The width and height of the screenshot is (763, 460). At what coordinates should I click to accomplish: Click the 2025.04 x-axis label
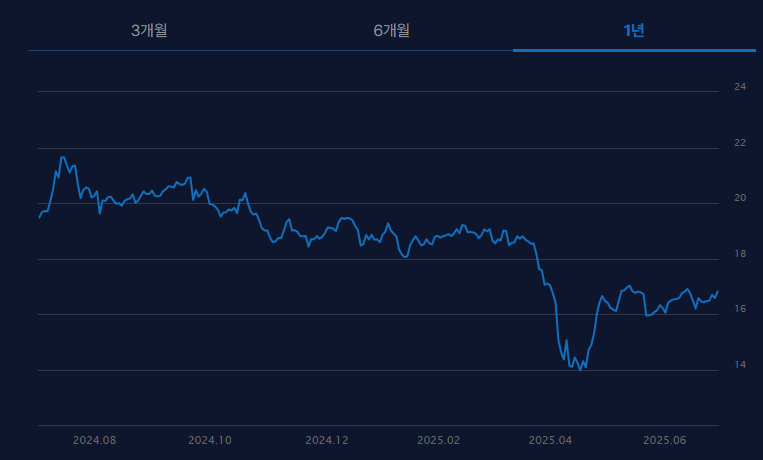tap(550, 440)
